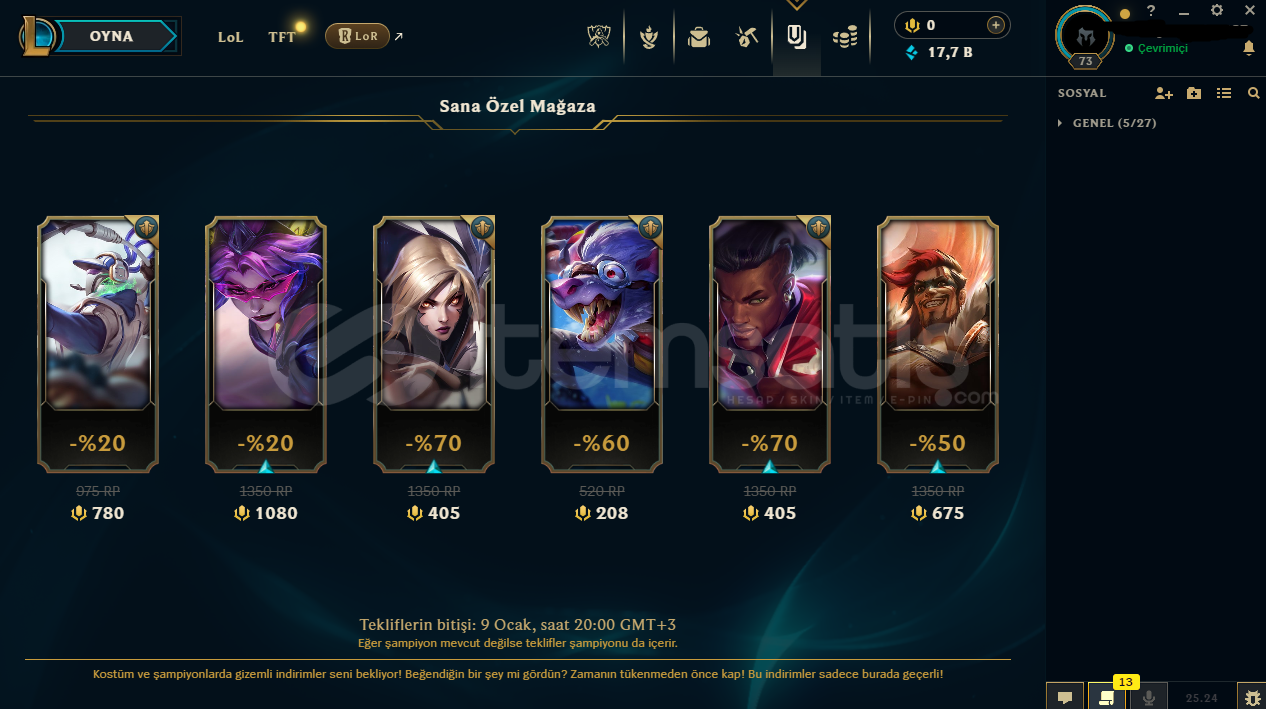Select the -%50 offer card for 675 RP

tap(938, 345)
